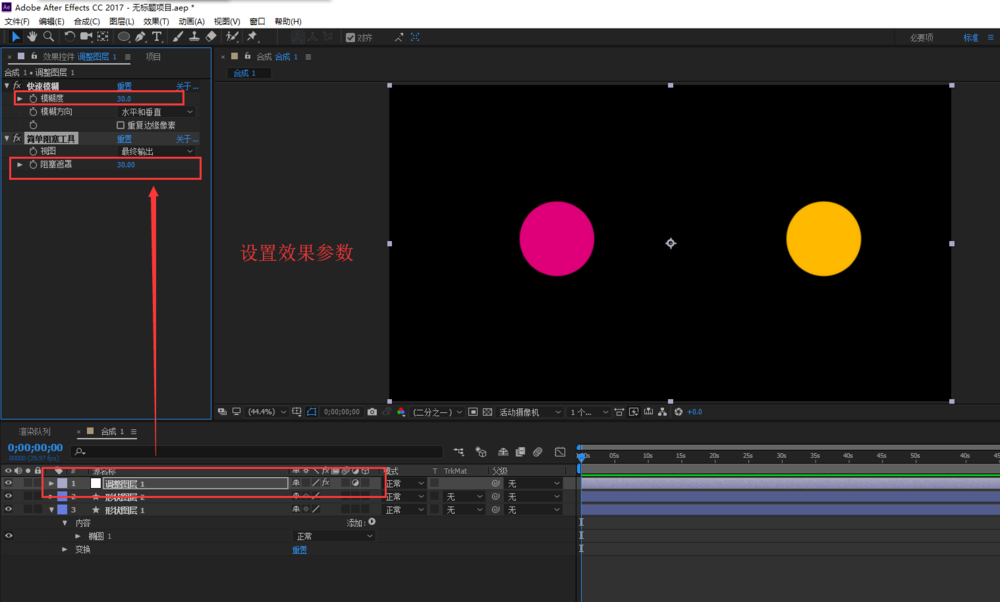
Task: Click layer name field 调整图层 1
Action: pyautogui.click(x=195, y=483)
